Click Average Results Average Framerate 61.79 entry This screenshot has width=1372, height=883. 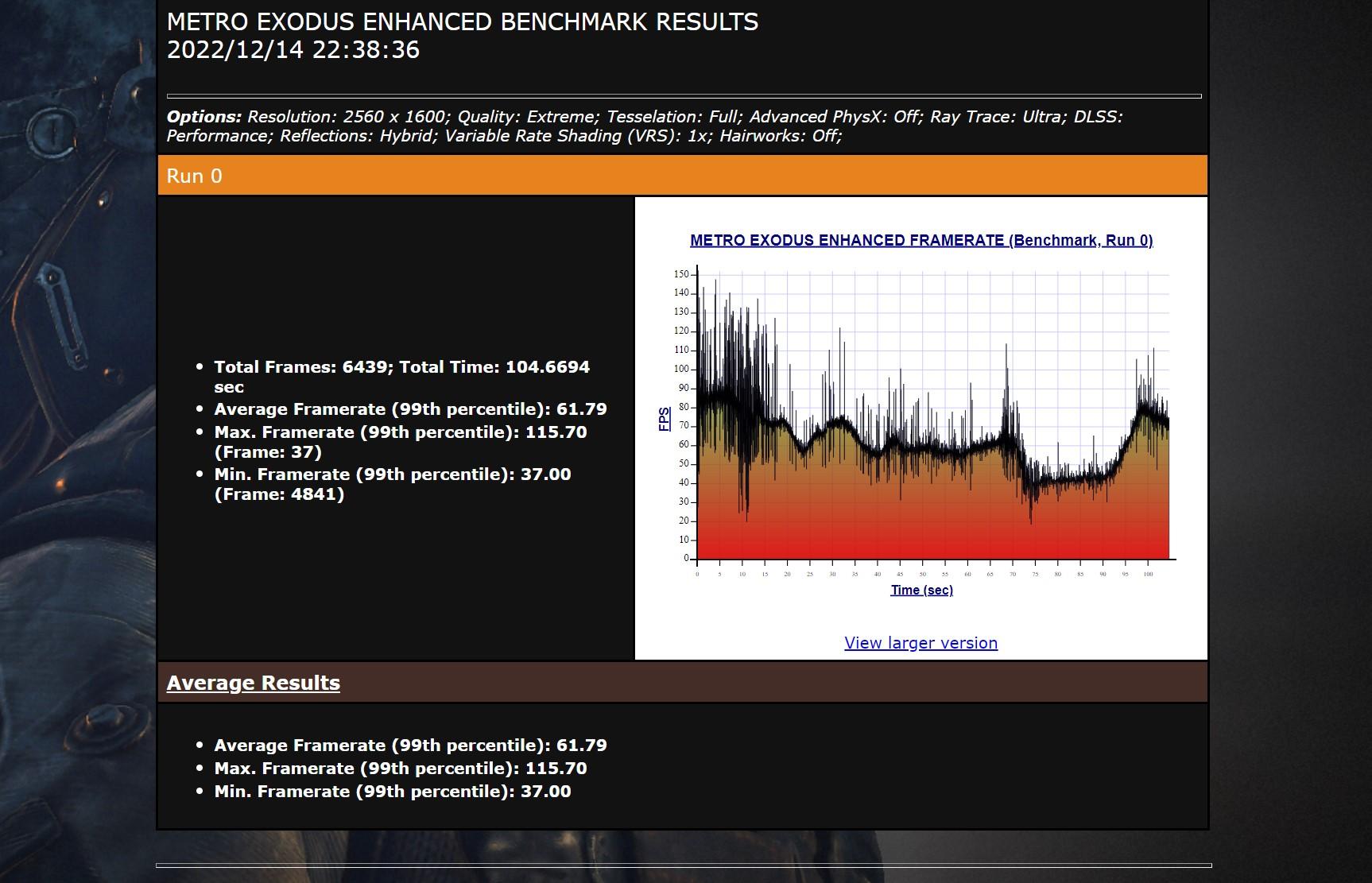(410, 746)
